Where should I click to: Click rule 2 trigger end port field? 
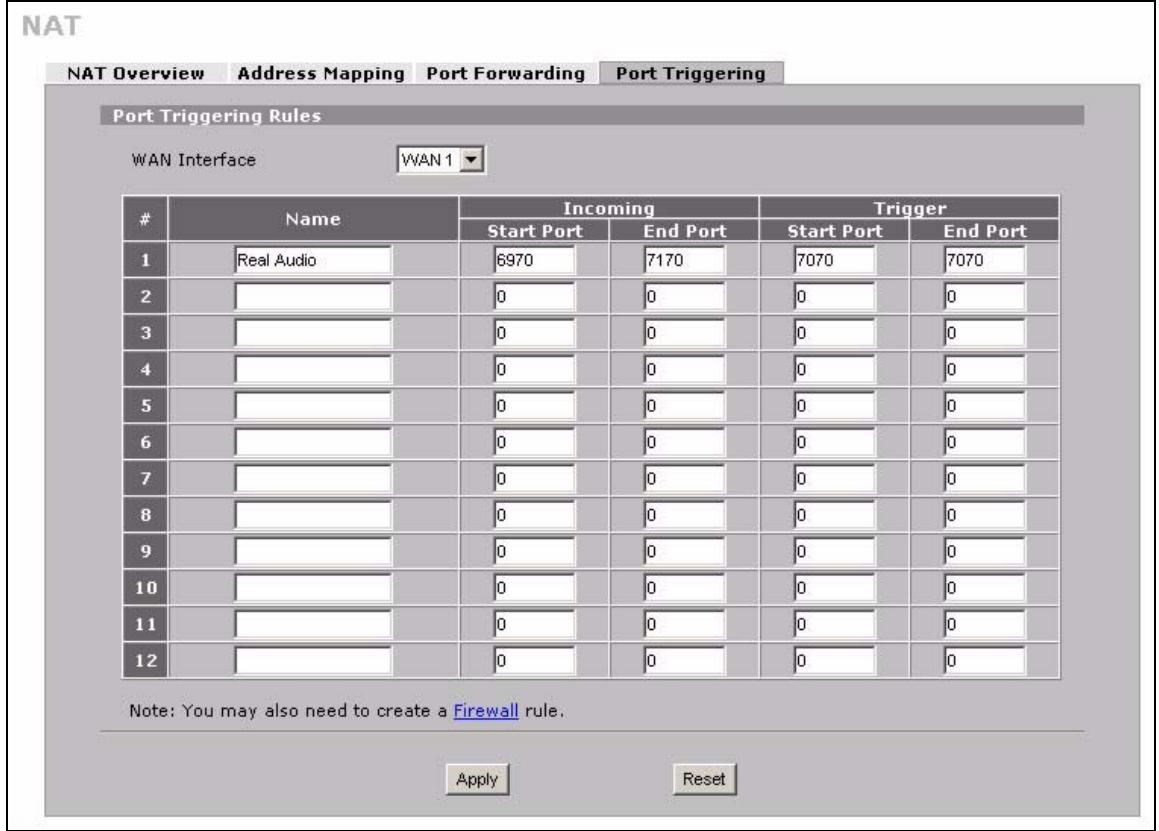coord(985,296)
